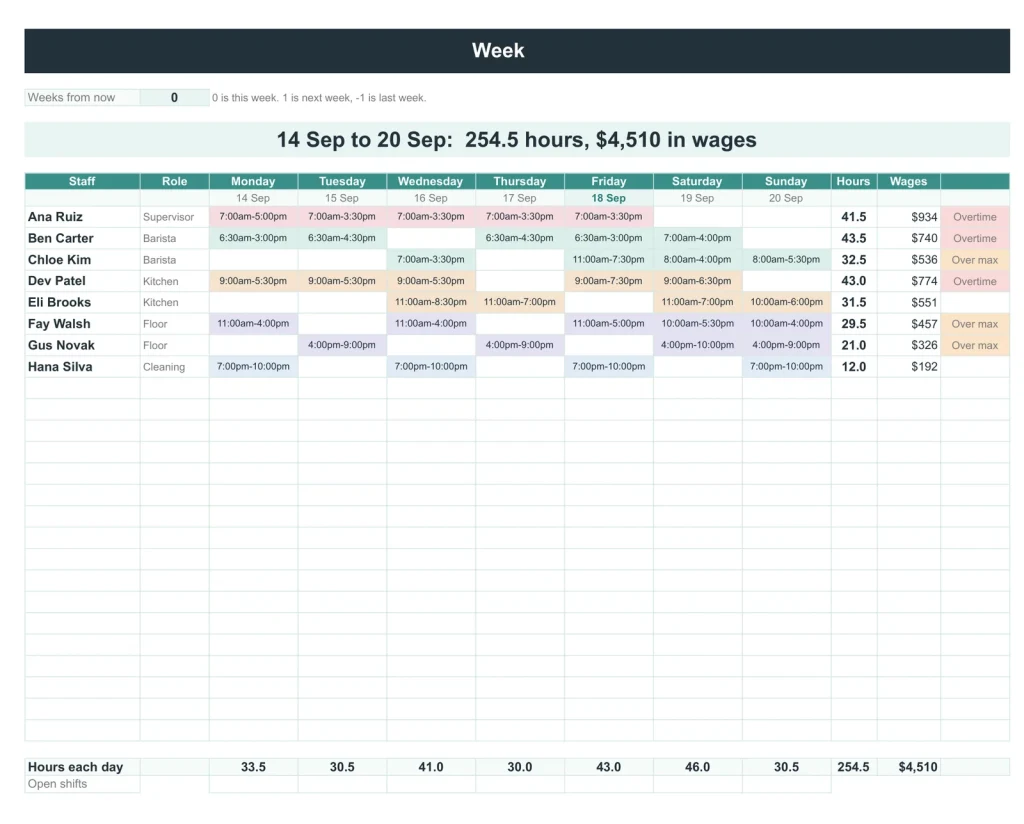Viewport: 1024px width, 824px height.
Task: Select Friday daily total 43.0
Action: [609, 767]
